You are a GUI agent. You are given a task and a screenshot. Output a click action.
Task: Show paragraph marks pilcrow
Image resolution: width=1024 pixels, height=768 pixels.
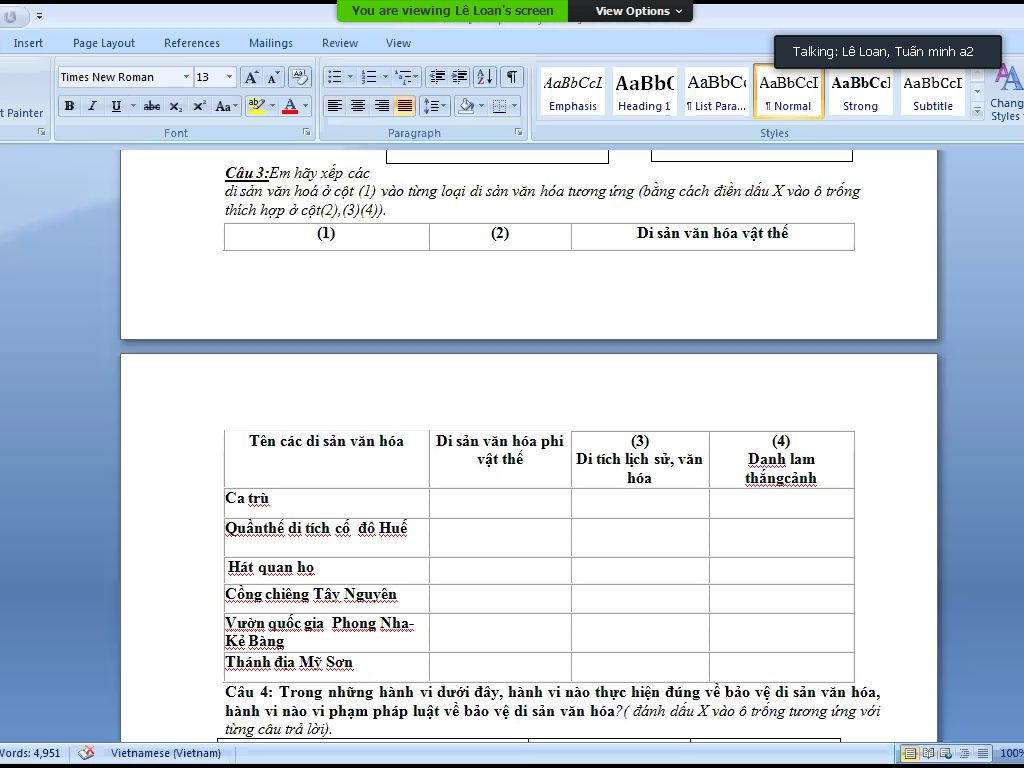tap(512, 77)
